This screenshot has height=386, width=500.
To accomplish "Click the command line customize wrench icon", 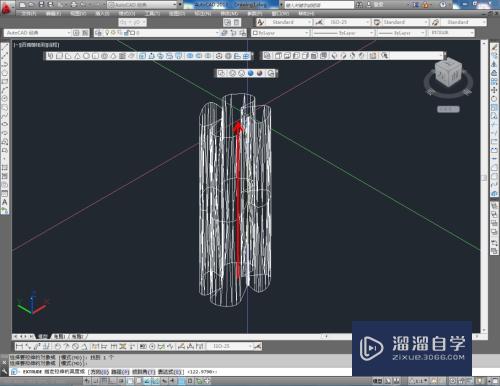I will [x=4, y=371].
